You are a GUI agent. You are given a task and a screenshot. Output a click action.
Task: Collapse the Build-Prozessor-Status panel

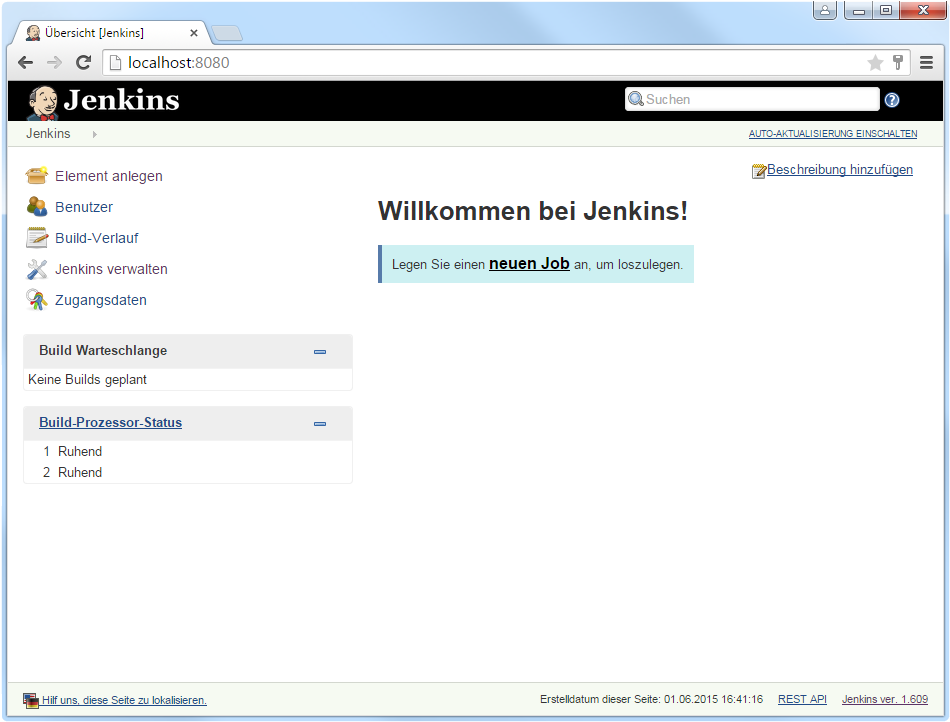click(x=320, y=423)
